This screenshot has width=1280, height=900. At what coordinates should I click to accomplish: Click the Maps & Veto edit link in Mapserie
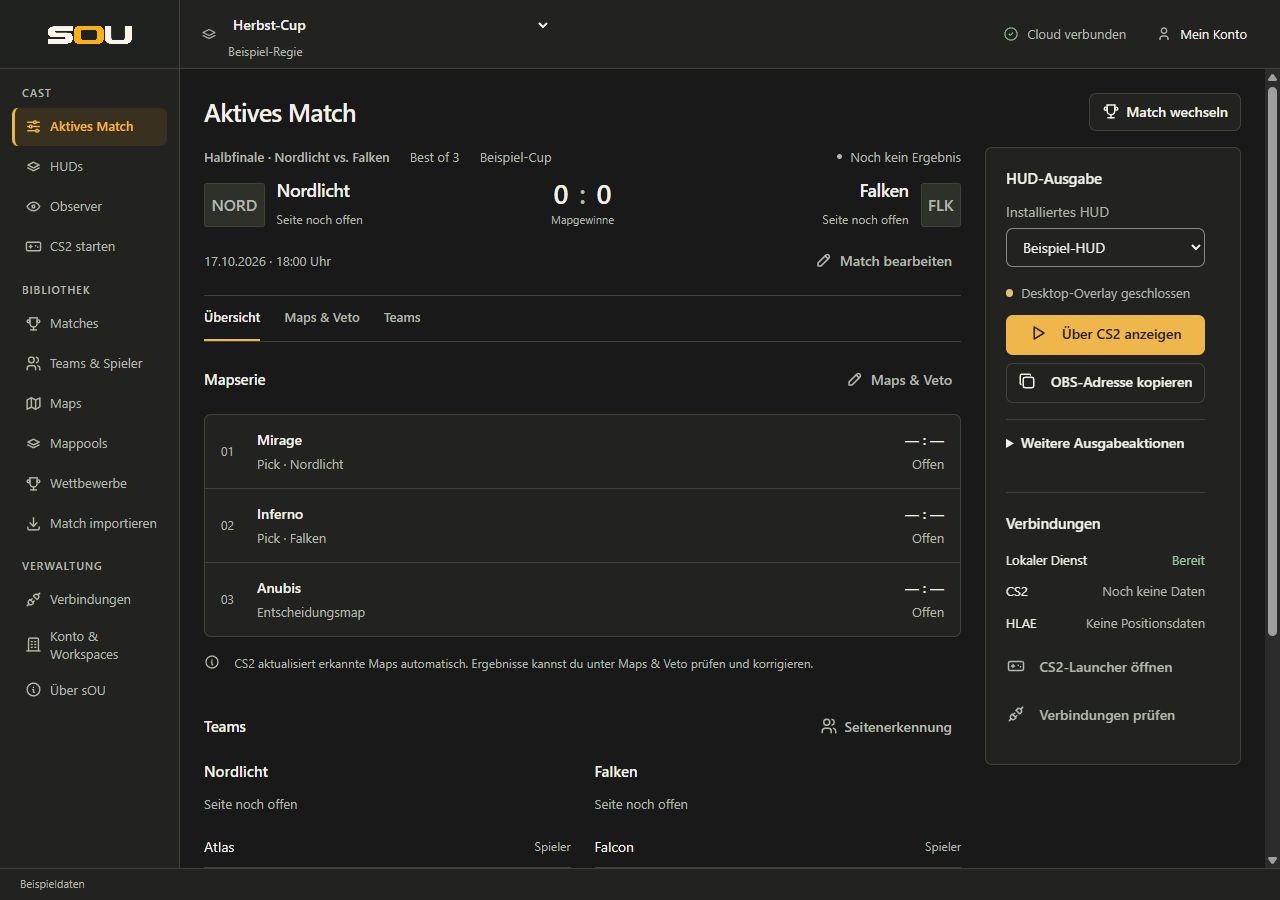point(899,380)
